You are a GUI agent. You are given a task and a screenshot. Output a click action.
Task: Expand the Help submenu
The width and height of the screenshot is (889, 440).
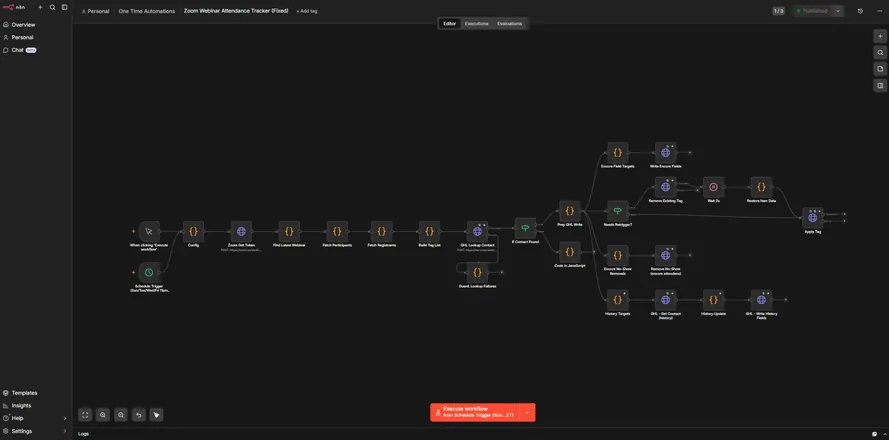(65, 418)
